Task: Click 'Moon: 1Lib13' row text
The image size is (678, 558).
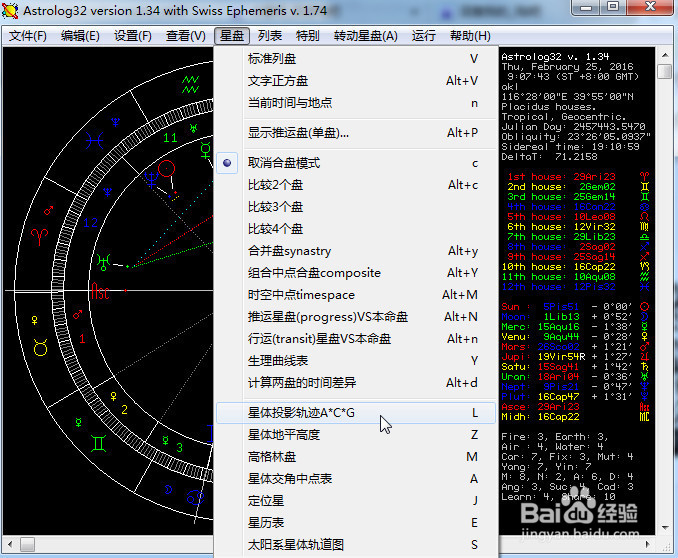Action: [540, 317]
